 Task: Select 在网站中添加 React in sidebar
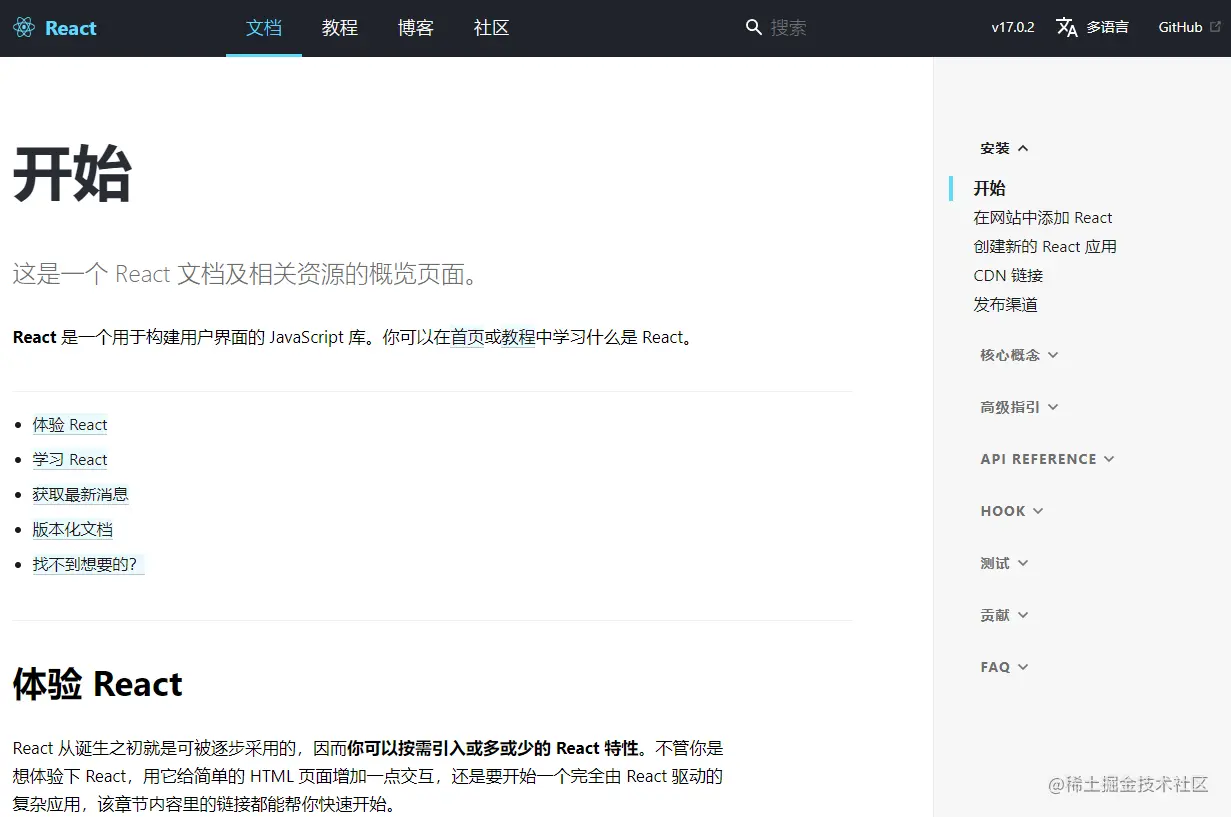coord(1043,217)
